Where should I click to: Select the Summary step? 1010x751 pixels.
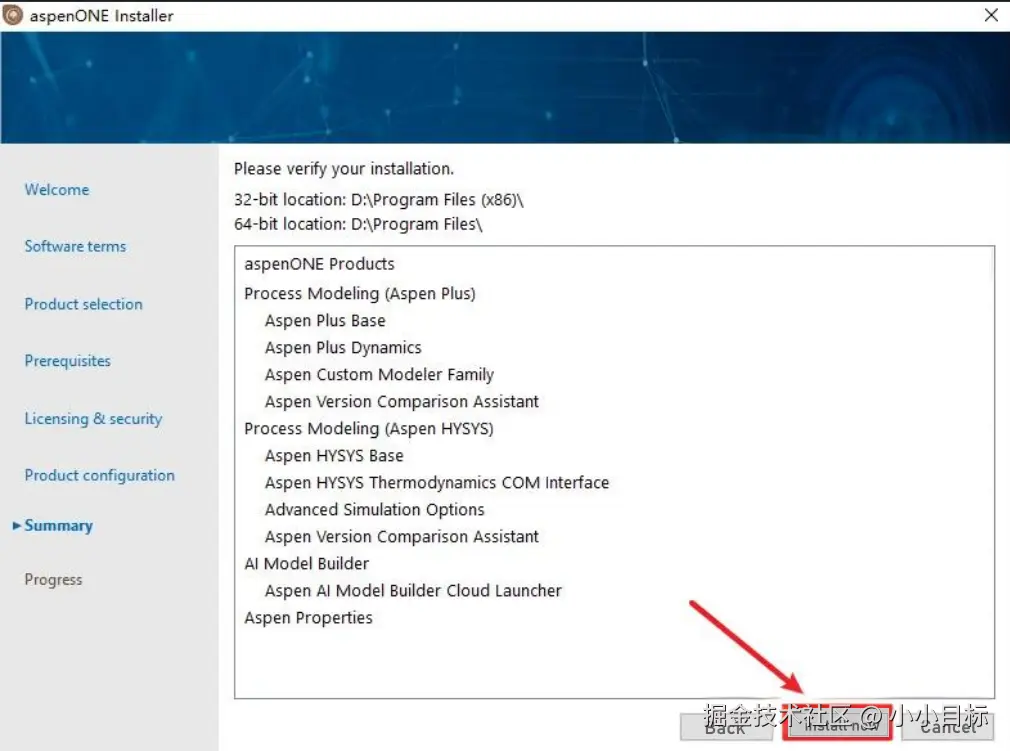coord(59,526)
